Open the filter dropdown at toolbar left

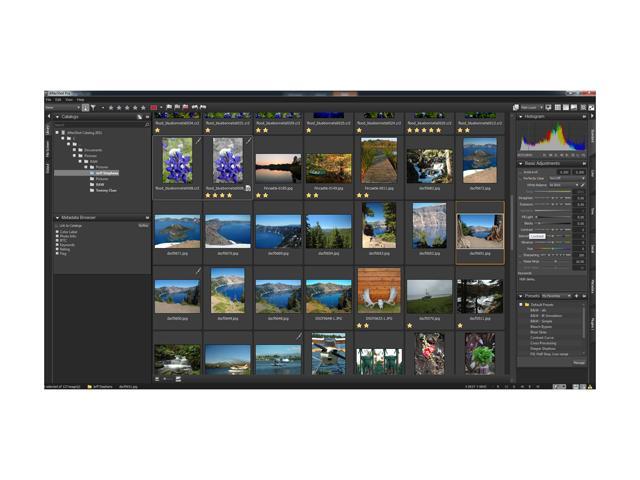pyautogui.click(x=62, y=108)
